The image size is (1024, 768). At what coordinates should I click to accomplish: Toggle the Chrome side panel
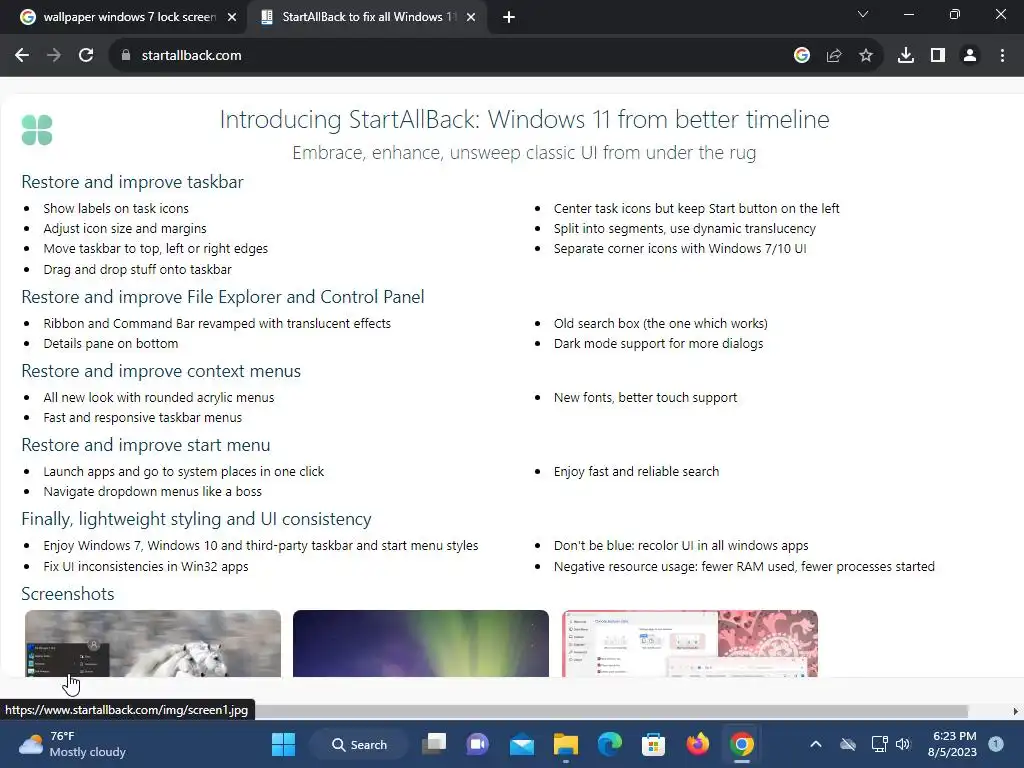[x=938, y=56]
